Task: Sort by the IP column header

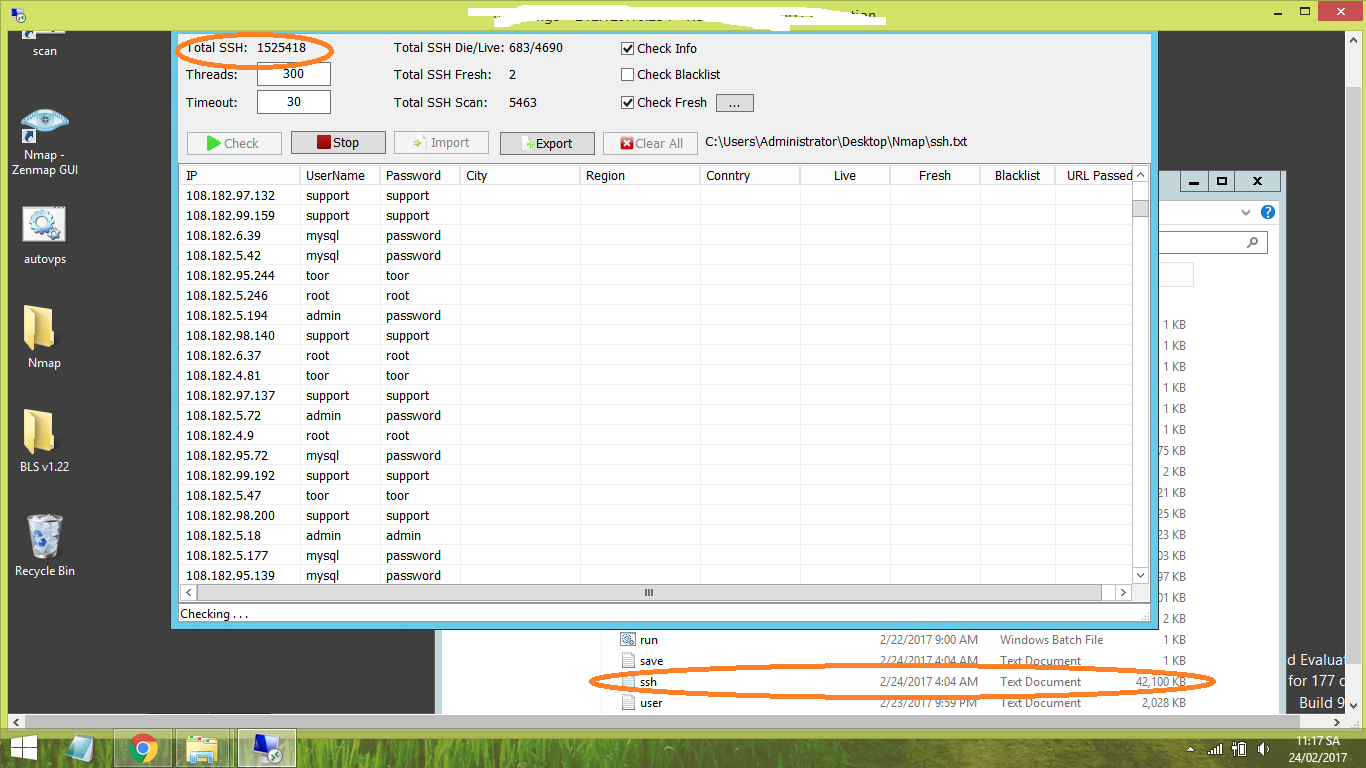Action: (240, 175)
